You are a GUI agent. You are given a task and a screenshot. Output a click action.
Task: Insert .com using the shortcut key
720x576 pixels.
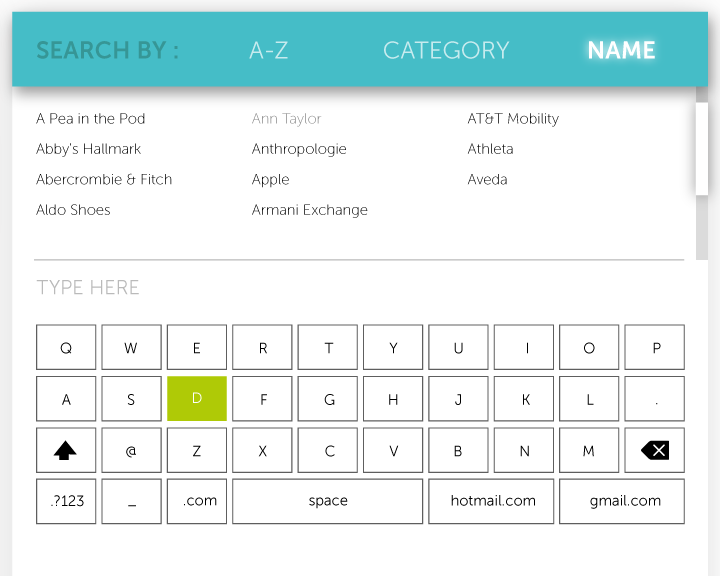[197, 501]
